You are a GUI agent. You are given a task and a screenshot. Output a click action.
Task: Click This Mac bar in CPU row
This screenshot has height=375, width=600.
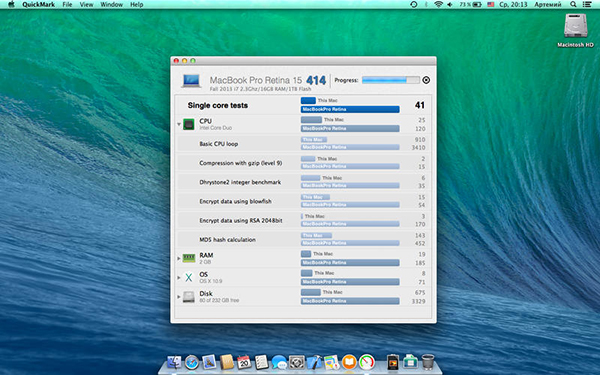[x=311, y=120]
